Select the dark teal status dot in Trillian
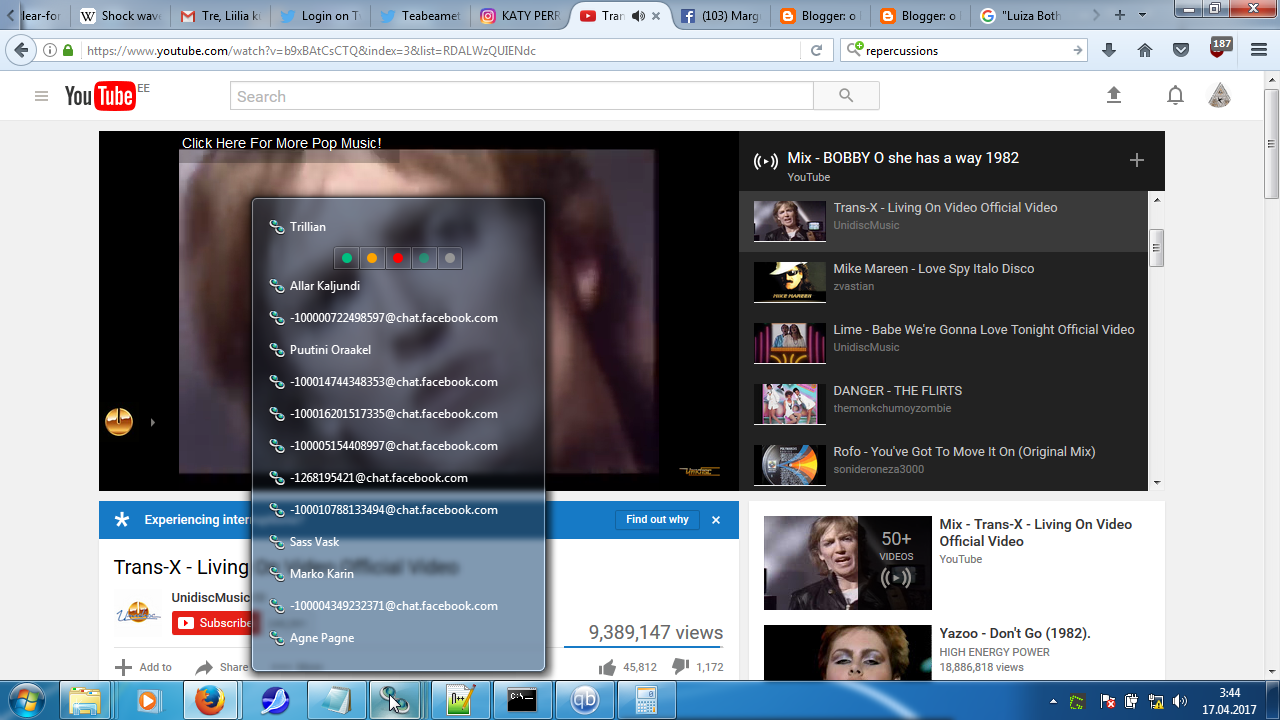Screen dimensions: 1280x720 point(424,258)
